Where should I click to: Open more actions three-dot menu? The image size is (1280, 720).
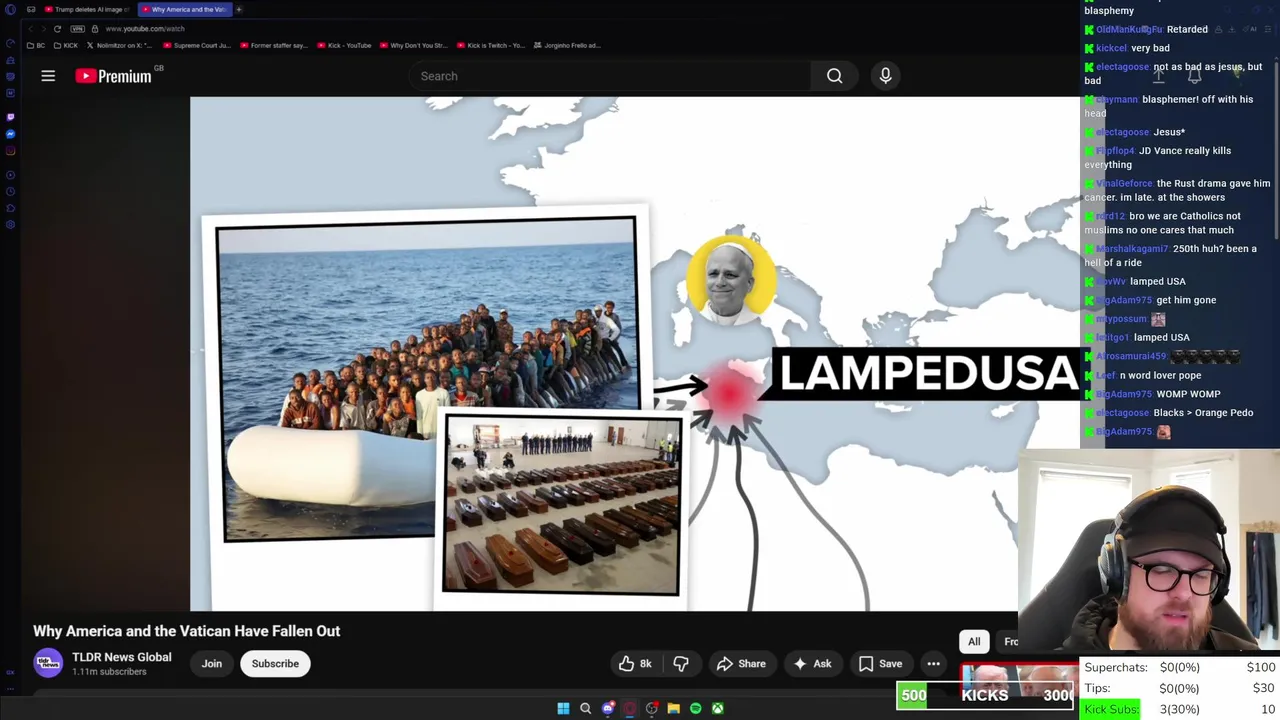tap(933, 664)
